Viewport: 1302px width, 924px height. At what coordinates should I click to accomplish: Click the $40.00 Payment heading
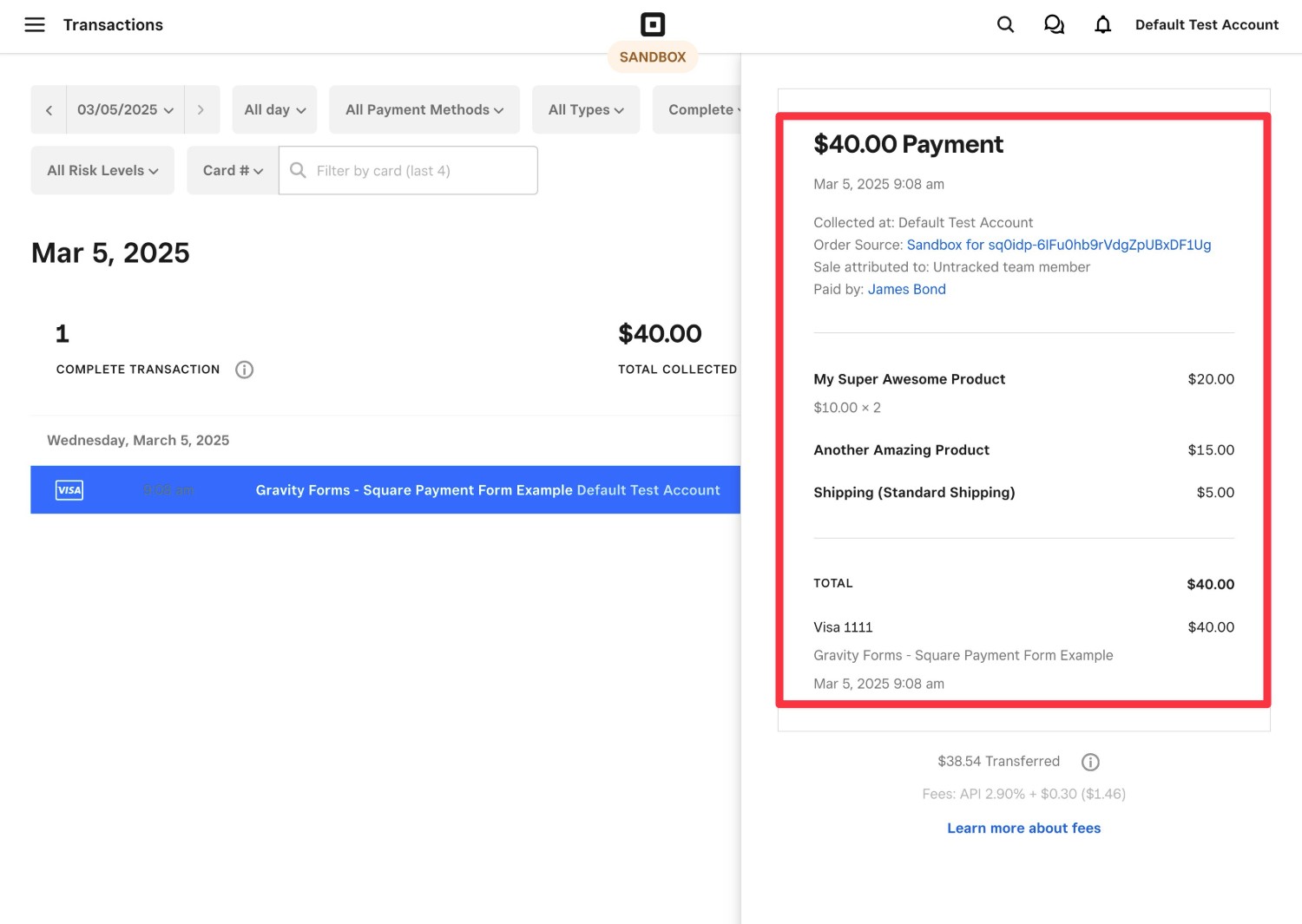[908, 144]
